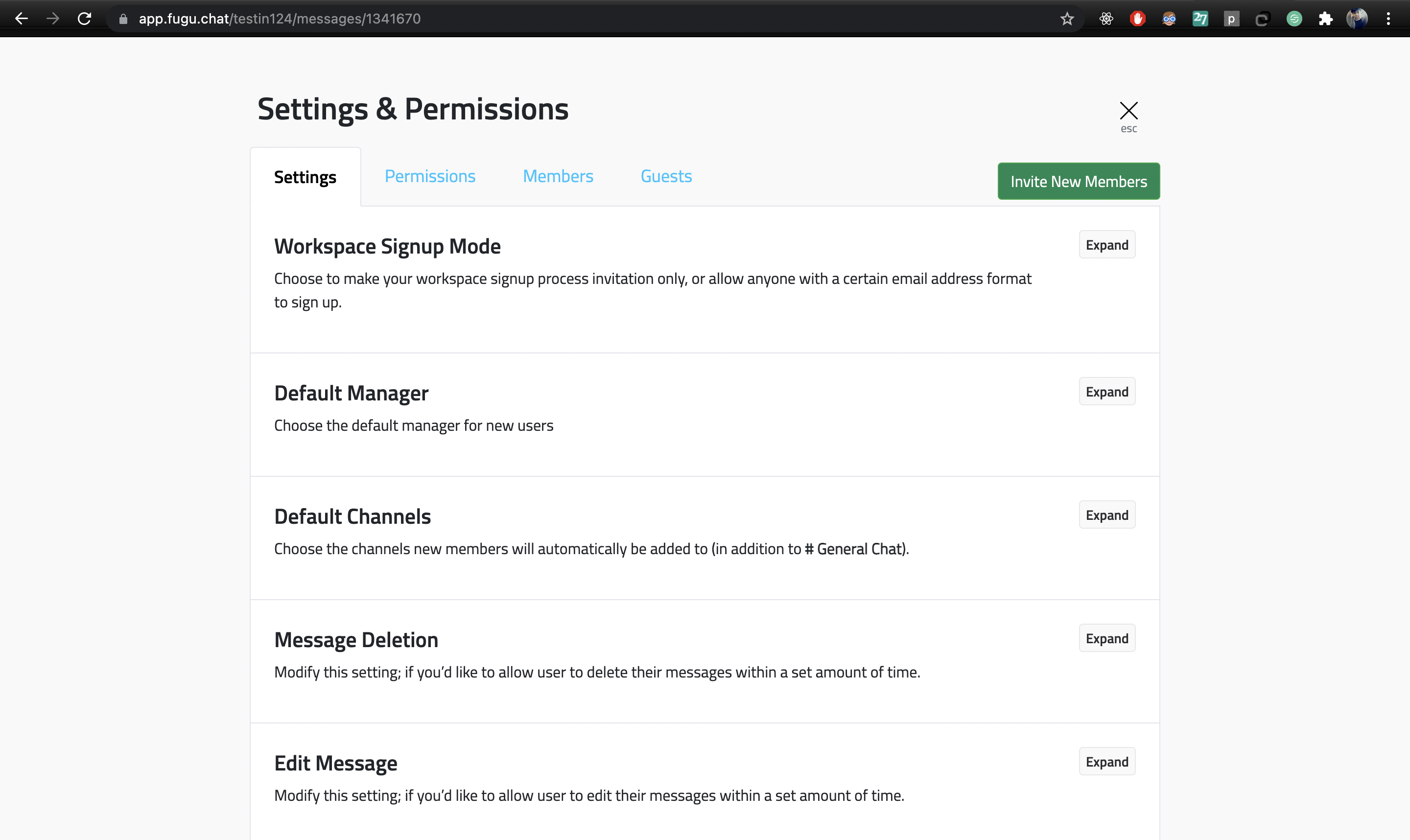
Task: Open the Members tab
Action: (558, 176)
